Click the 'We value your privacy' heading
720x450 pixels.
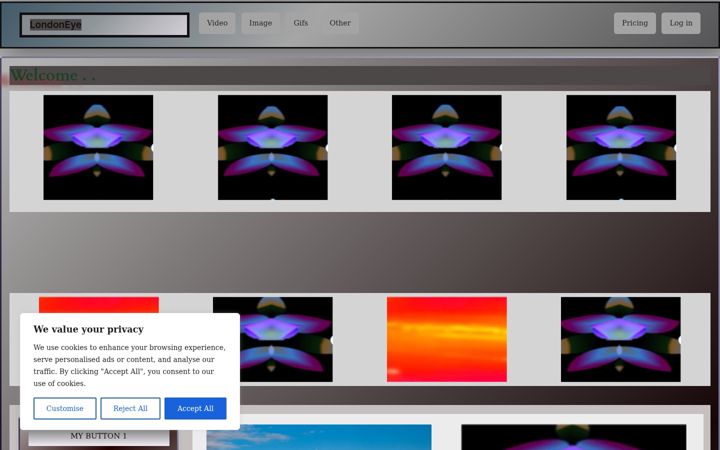click(x=89, y=329)
